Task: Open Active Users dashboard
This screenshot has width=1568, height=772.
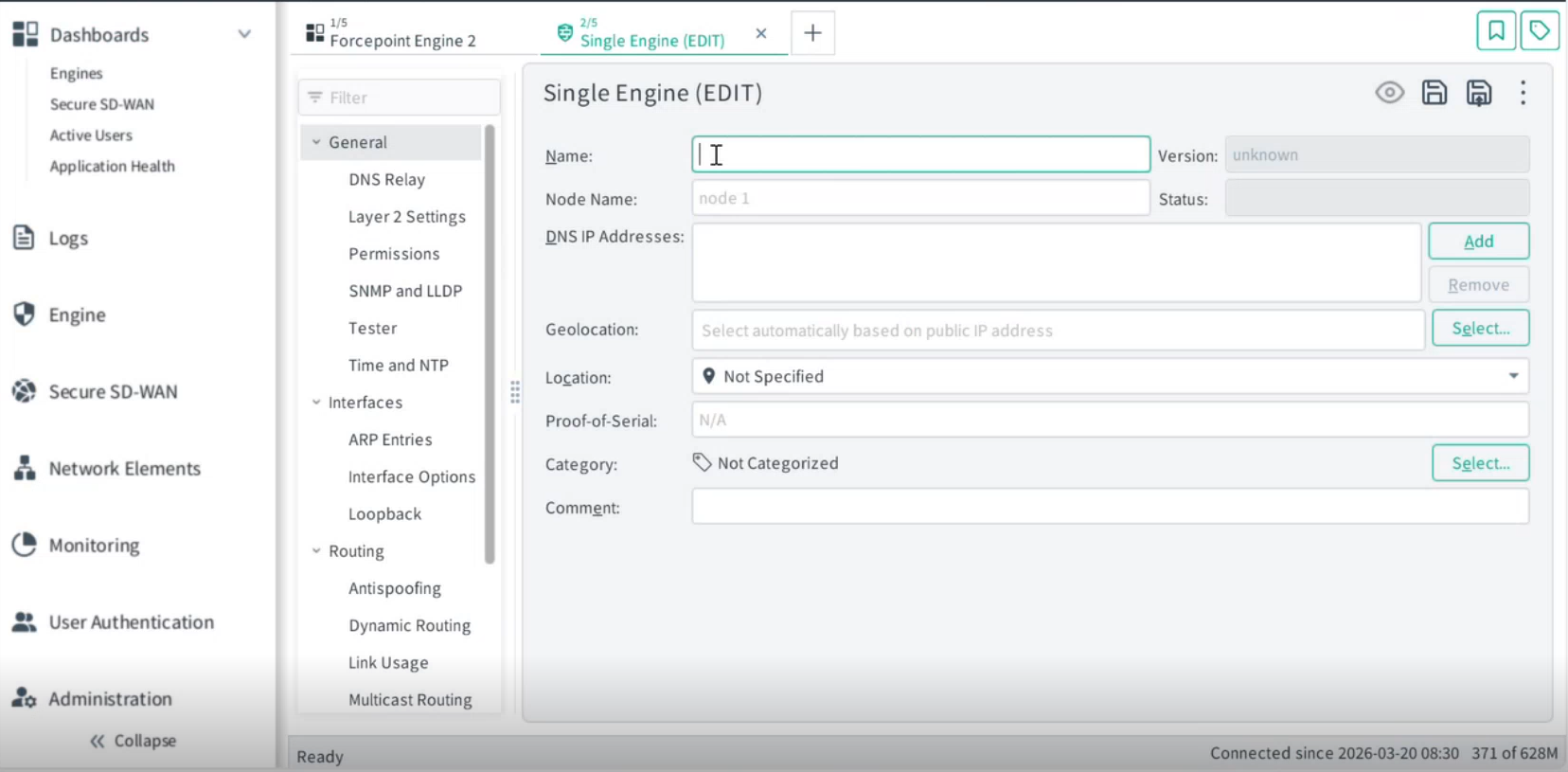Action: [x=91, y=135]
